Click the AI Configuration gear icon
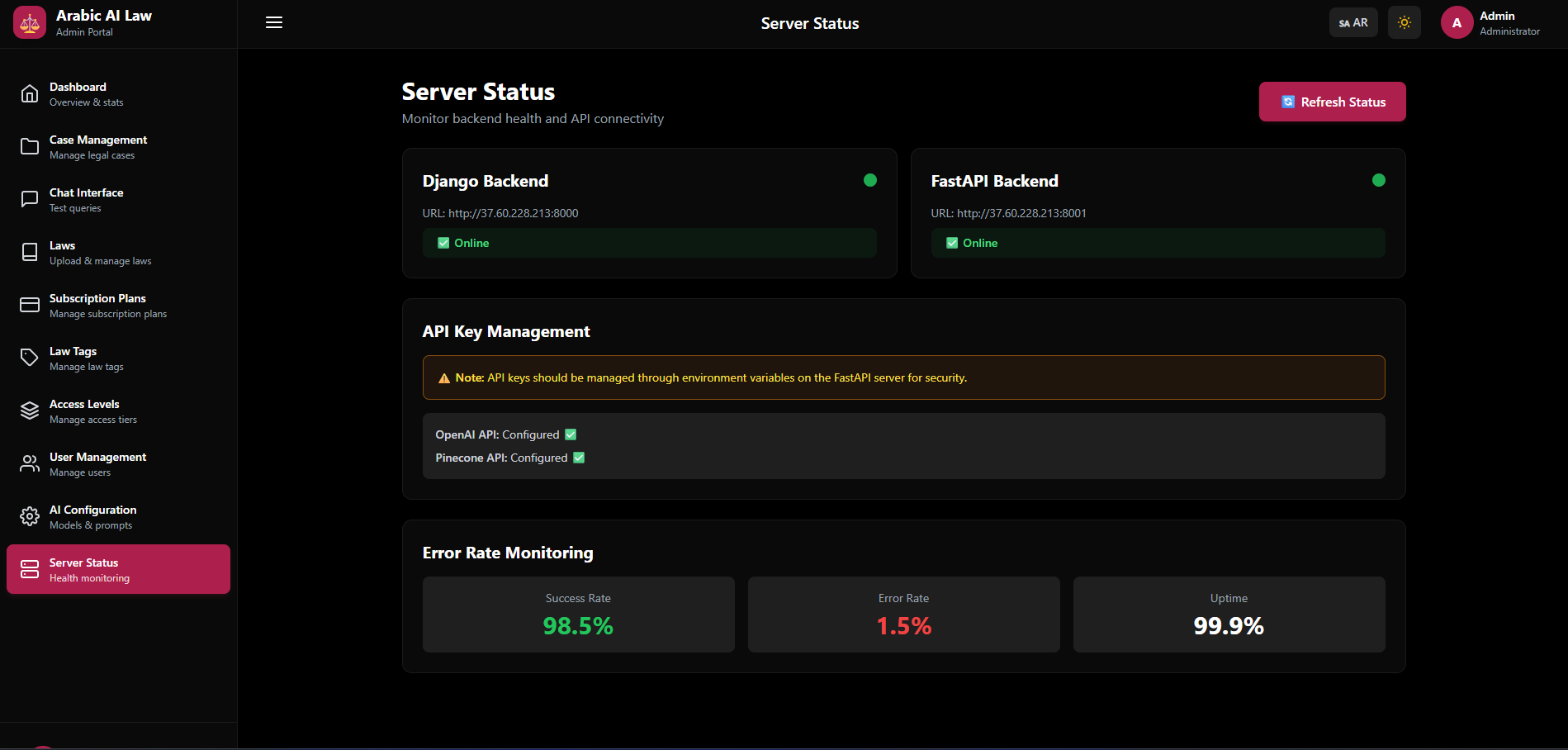Screen dimensions: 1568x750 pyautogui.click(x=30, y=516)
